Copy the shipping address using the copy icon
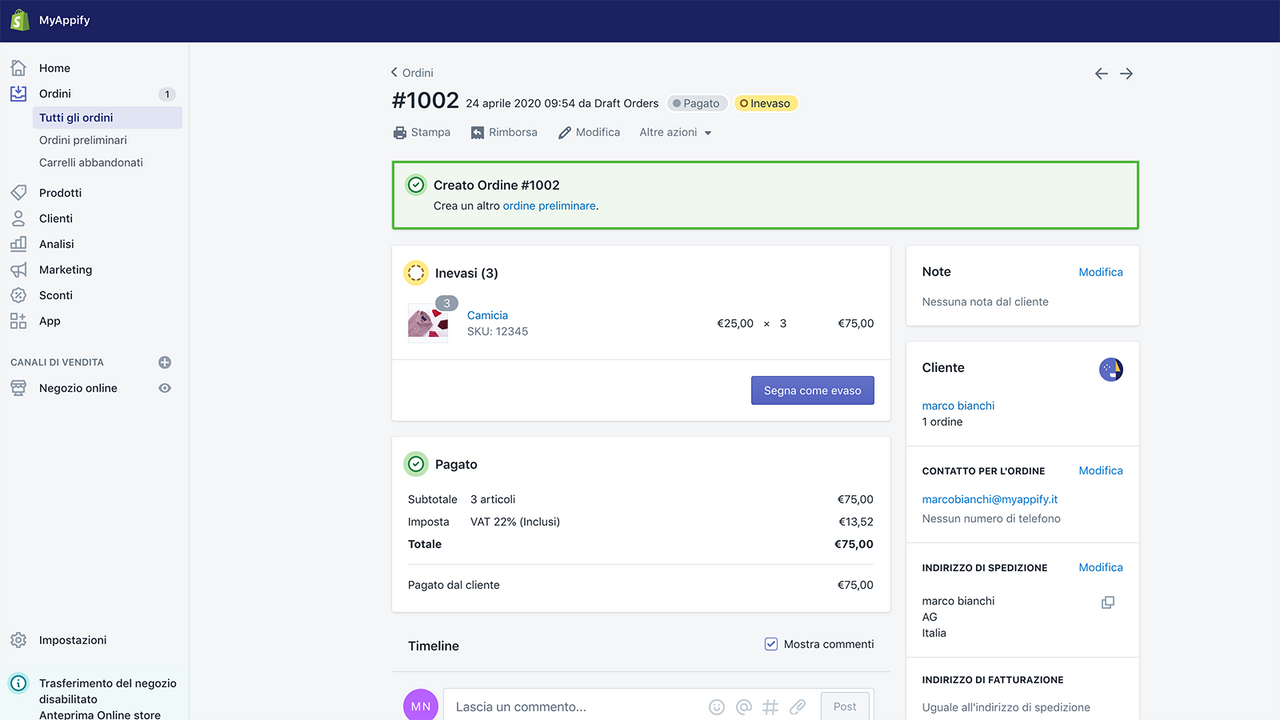The width and height of the screenshot is (1280, 720). click(1107, 601)
